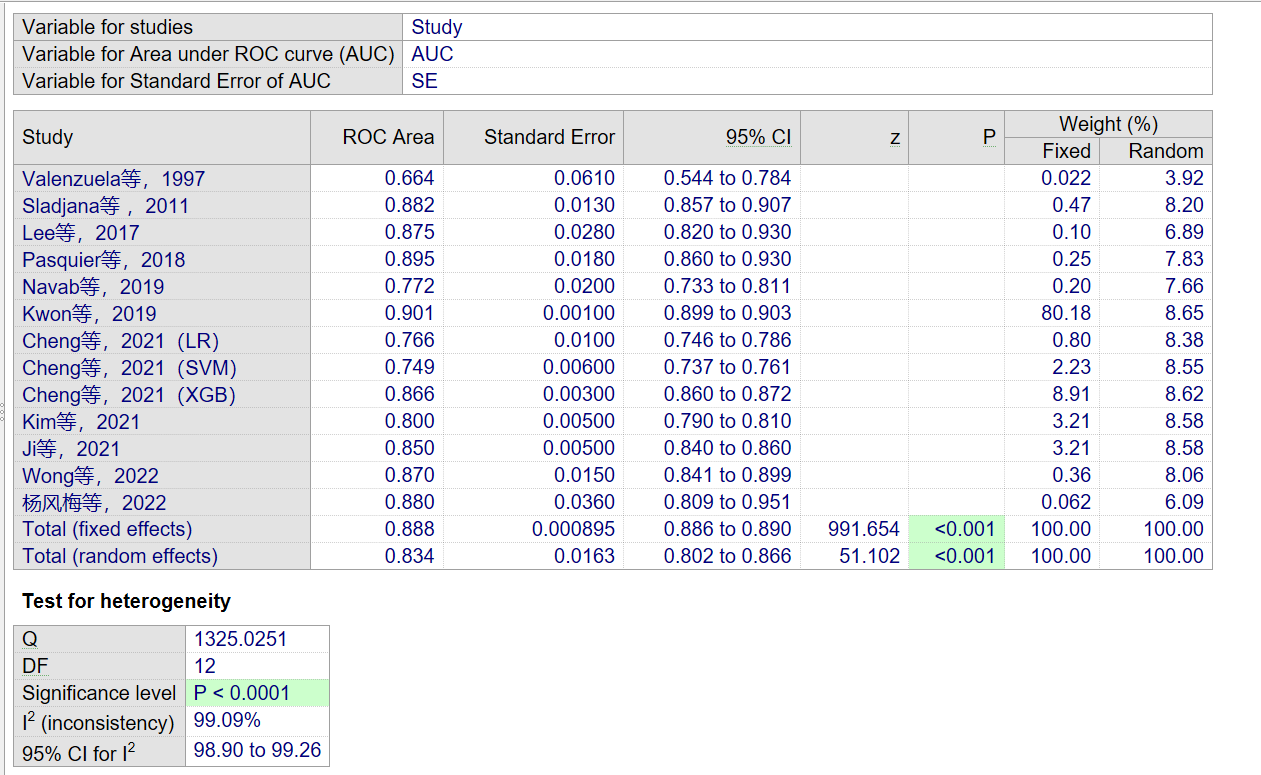Click the DF label in heterogeneity table

click(x=35, y=666)
